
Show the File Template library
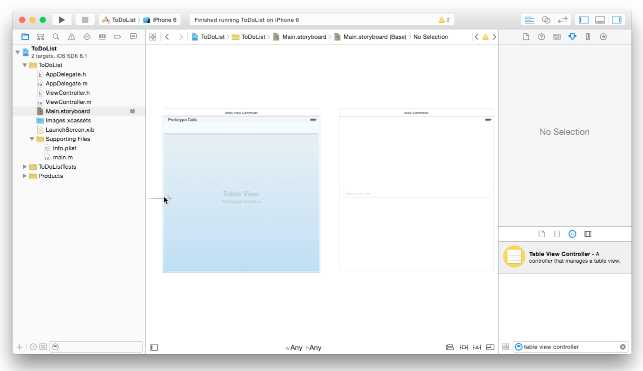pos(541,234)
